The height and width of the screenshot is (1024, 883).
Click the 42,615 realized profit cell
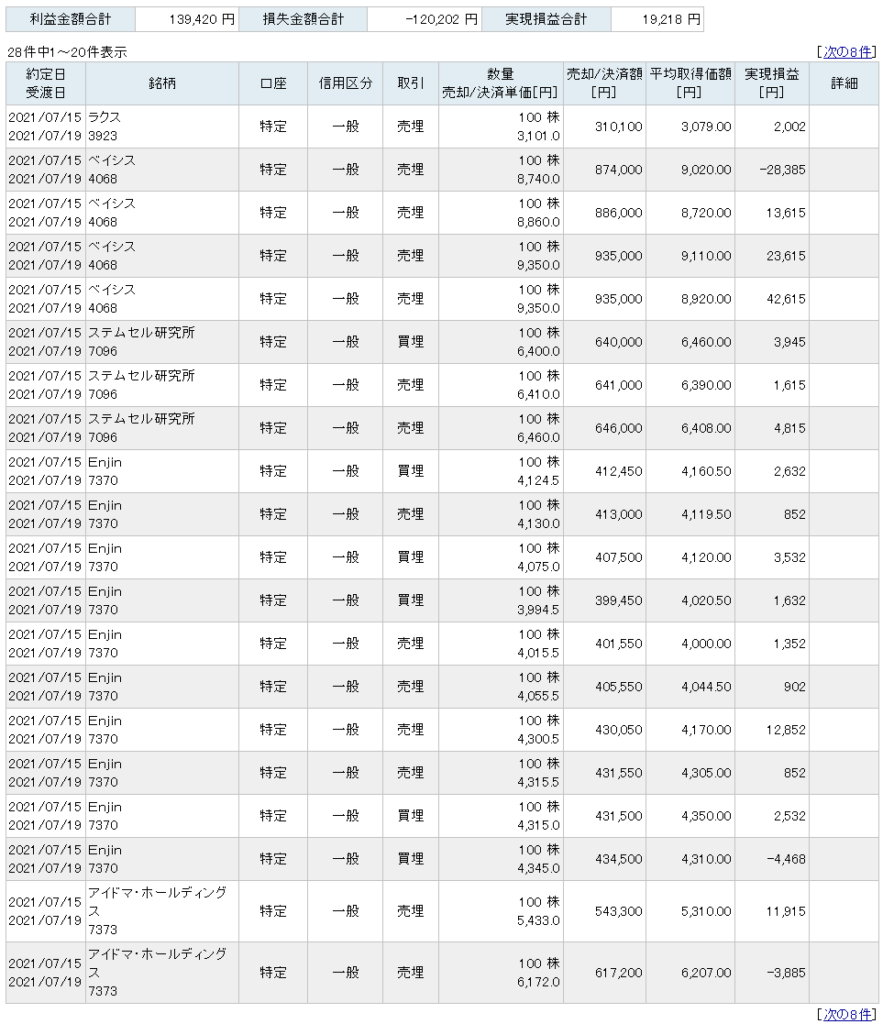point(772,299)
